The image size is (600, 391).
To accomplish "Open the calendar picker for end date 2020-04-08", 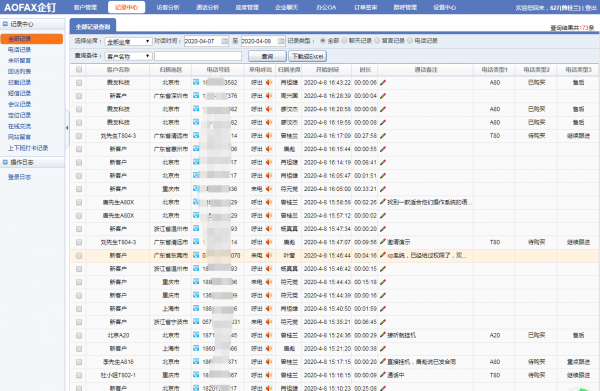I will [281, 41].
